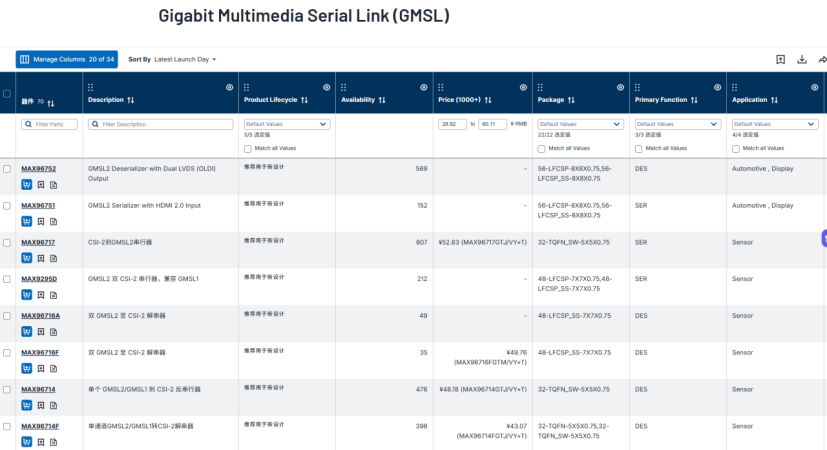This screenshot has width=827, height=450.
Task: Grab Description column drag handle
Action: (91, 88)
